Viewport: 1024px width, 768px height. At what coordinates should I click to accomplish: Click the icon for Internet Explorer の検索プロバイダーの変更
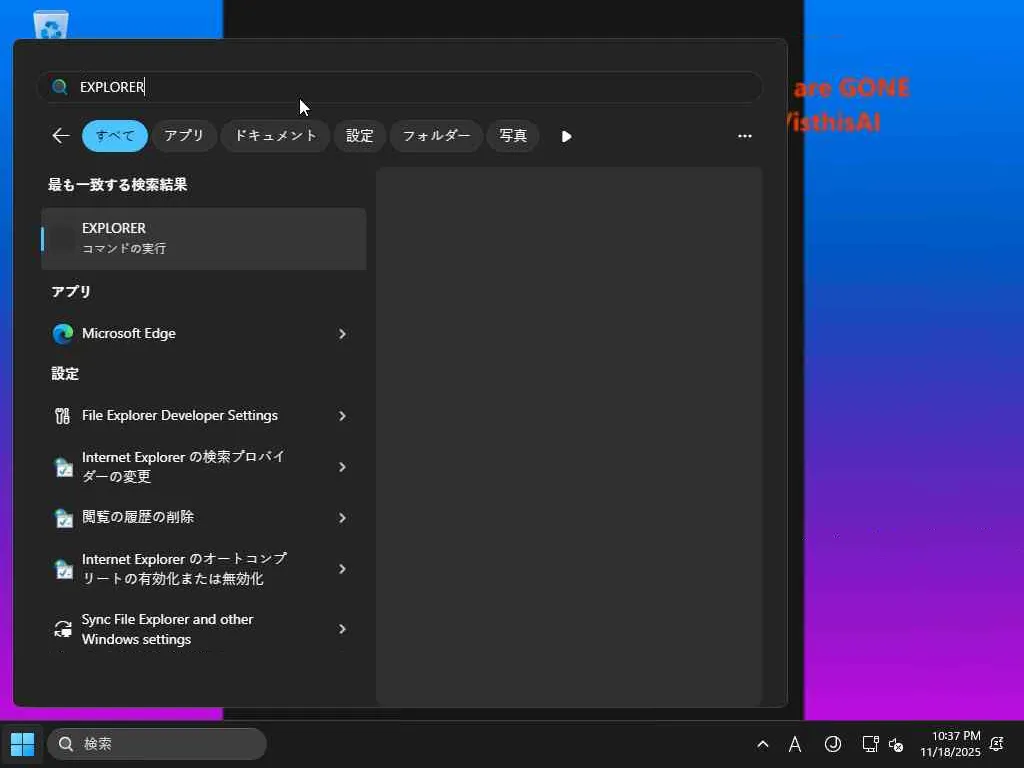(63, 467)
